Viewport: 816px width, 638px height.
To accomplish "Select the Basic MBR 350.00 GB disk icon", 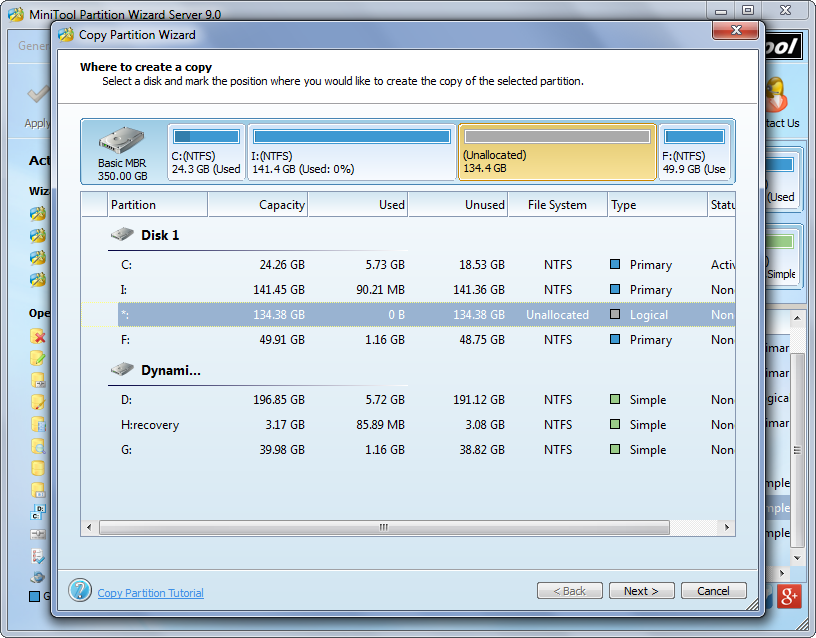I will tap(122, 141).
